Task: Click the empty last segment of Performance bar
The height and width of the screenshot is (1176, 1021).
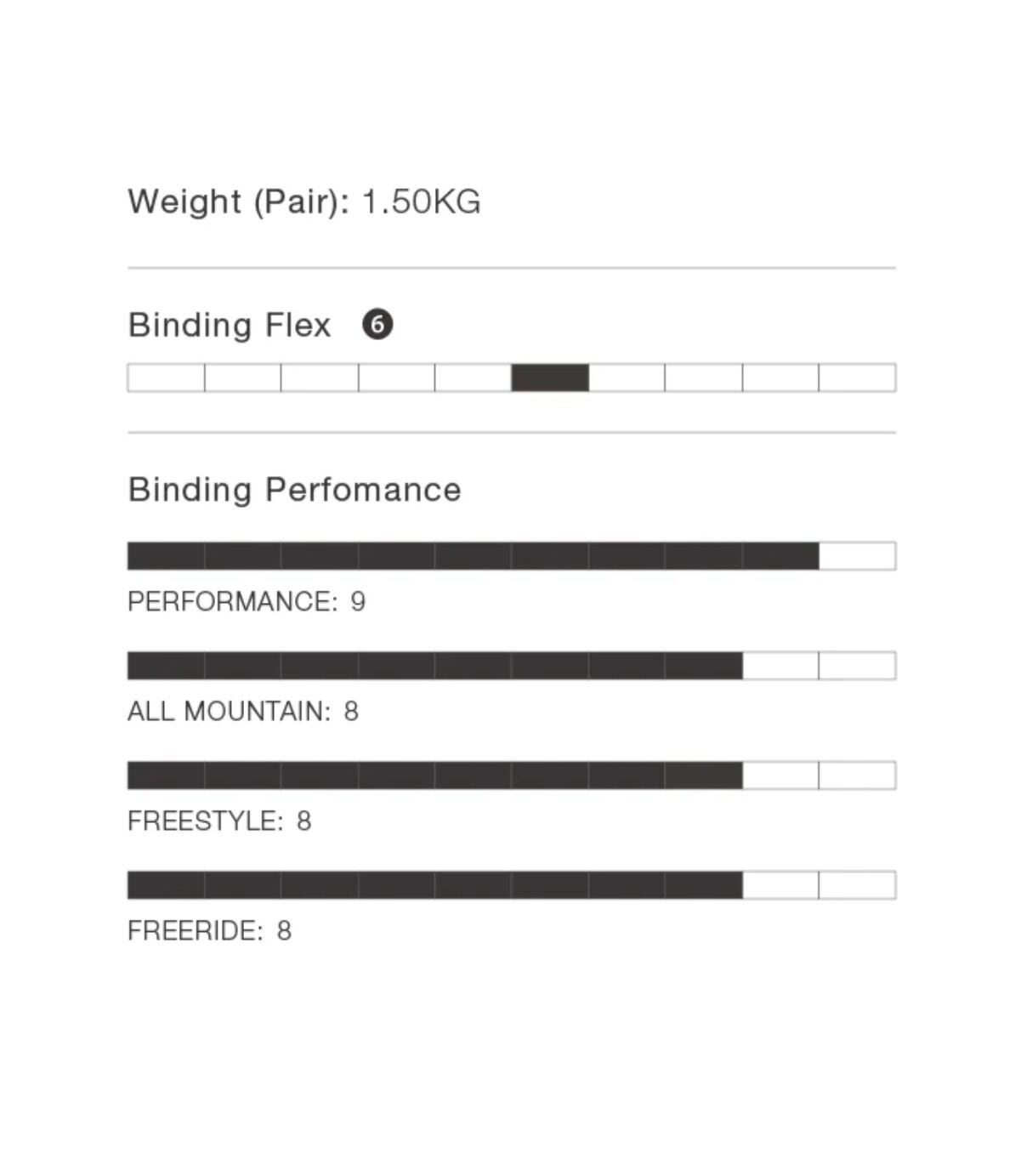Action: click(858, 556)
